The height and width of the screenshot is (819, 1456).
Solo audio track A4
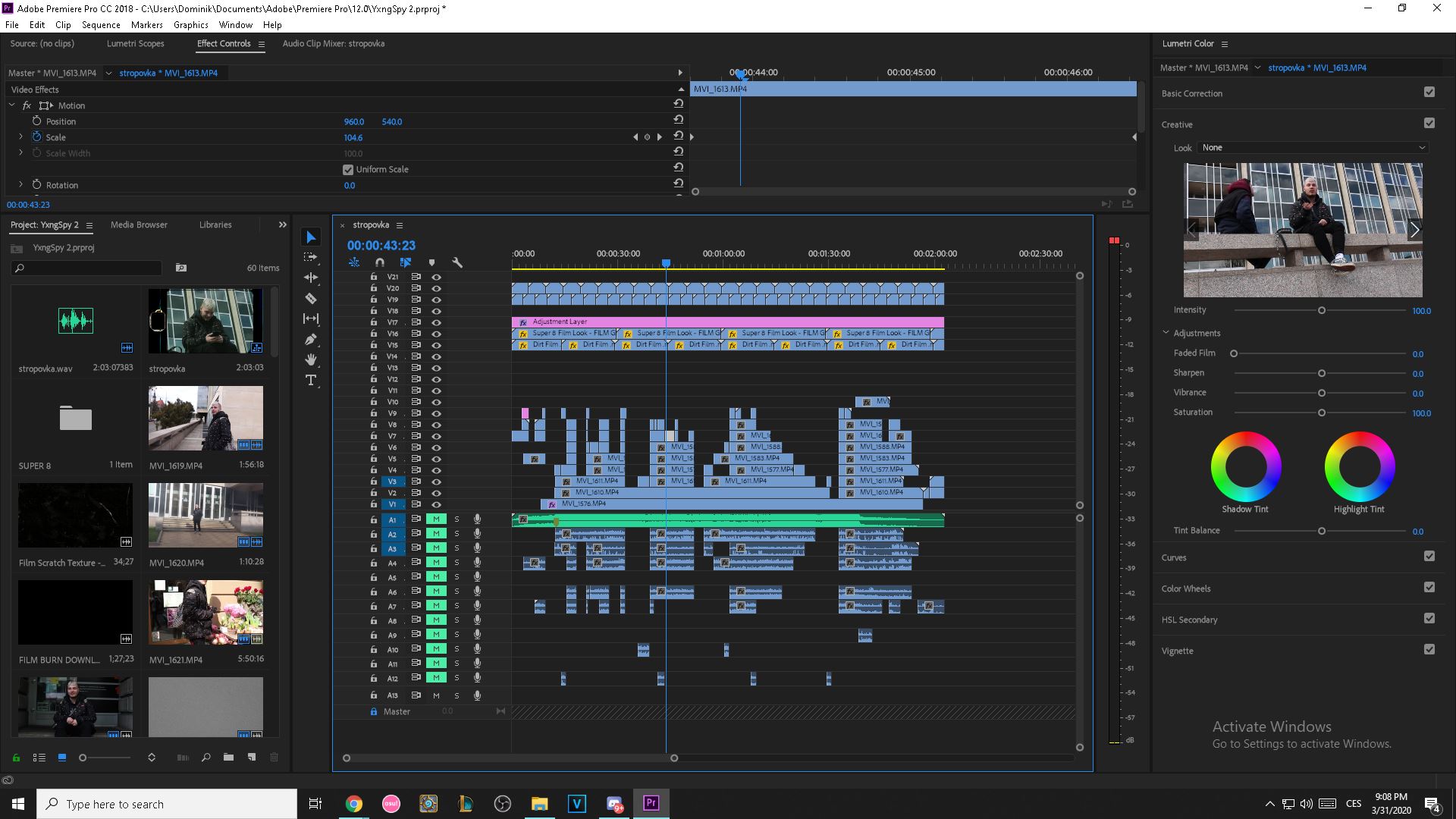pyautogui.click(x=457, y=563)
